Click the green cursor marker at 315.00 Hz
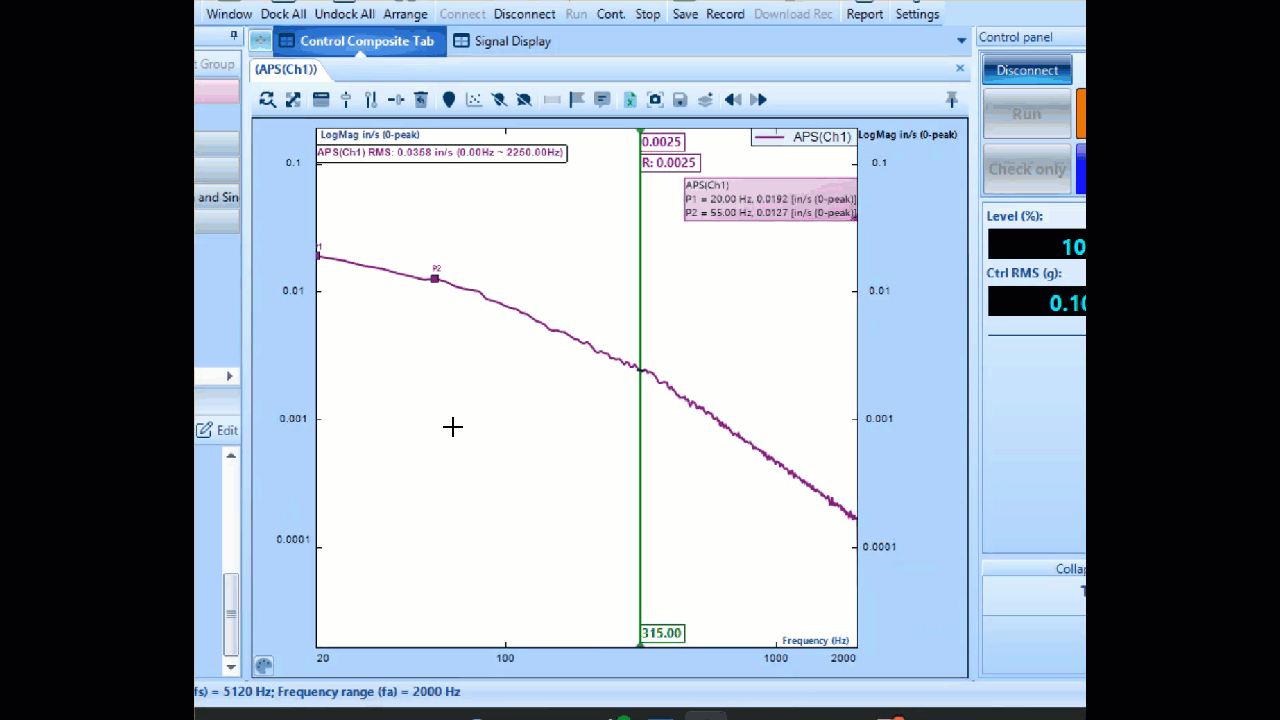This screenshot has height=720, width=1280. click(x=662, y=633)
